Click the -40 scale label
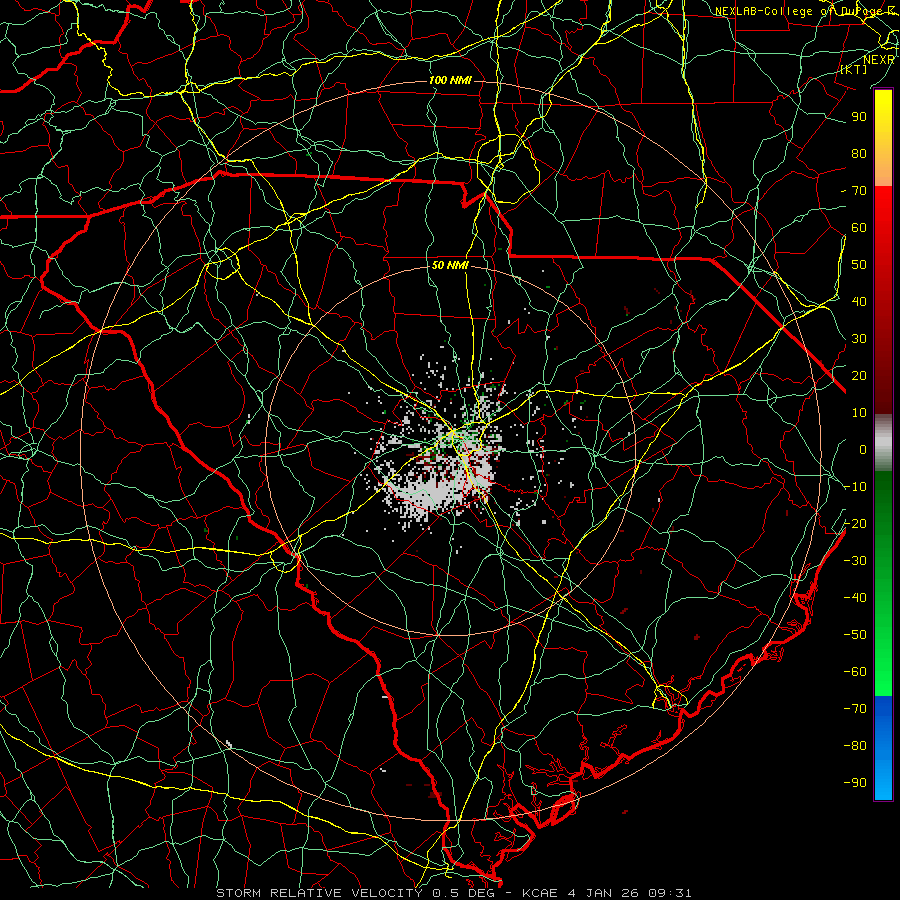Image resolution: width=900 pixels, height=900 pixels. tap(855, 598)
